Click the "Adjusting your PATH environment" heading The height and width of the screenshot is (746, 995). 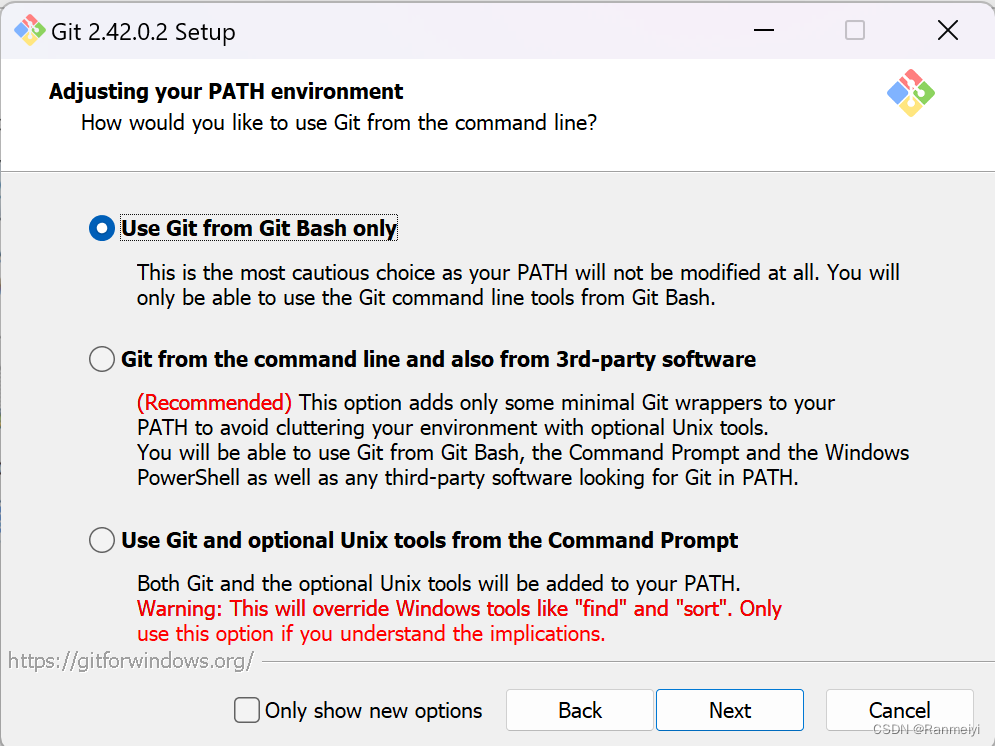[226, 91]
